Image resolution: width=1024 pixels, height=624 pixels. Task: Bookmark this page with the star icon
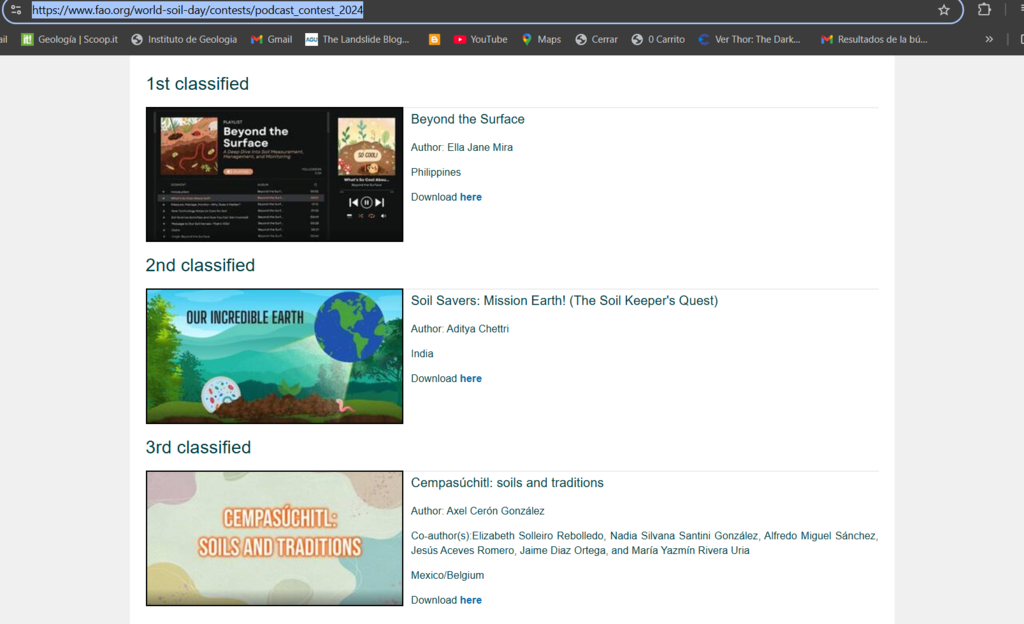pyautogui.click(x=944, y=10)
